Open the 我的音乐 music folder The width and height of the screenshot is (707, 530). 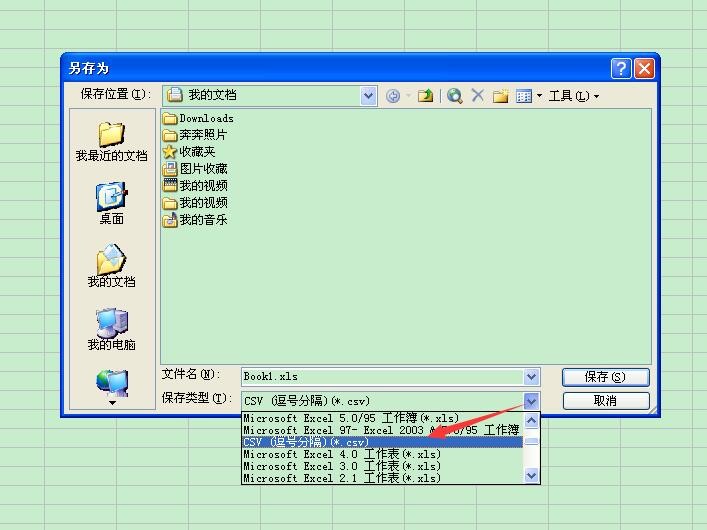pos(195,220)
